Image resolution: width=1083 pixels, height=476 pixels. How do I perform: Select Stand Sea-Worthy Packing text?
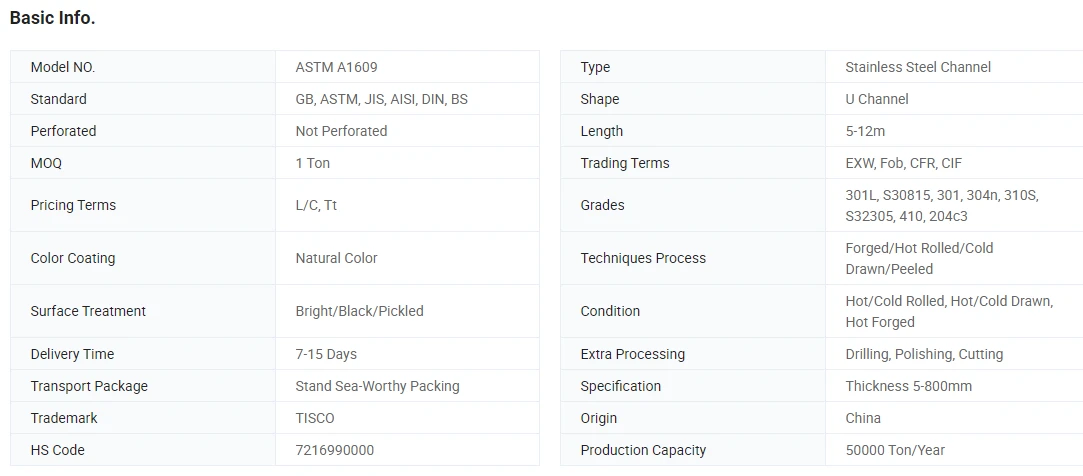tap(377, 385)
